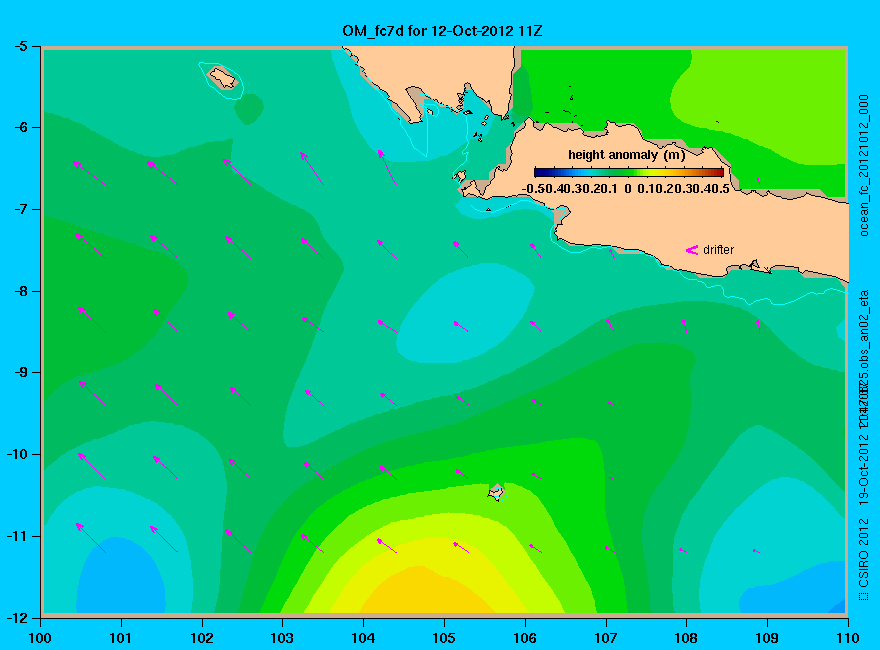Screen dimensions: 880x650
Task: Pick the x-axis label "109"
Action: [767, 638]
